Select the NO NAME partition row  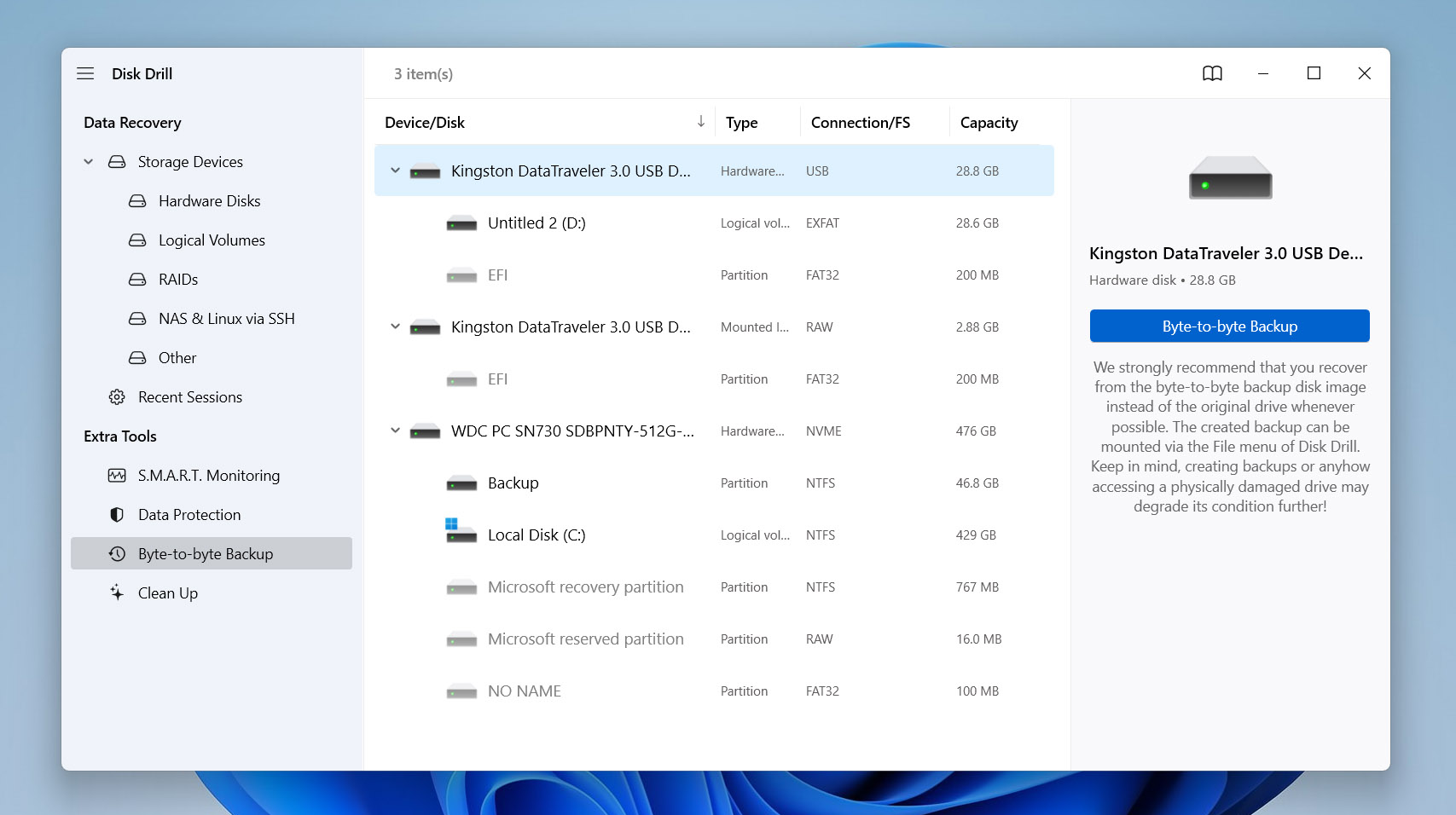click(x=714, y=691)
